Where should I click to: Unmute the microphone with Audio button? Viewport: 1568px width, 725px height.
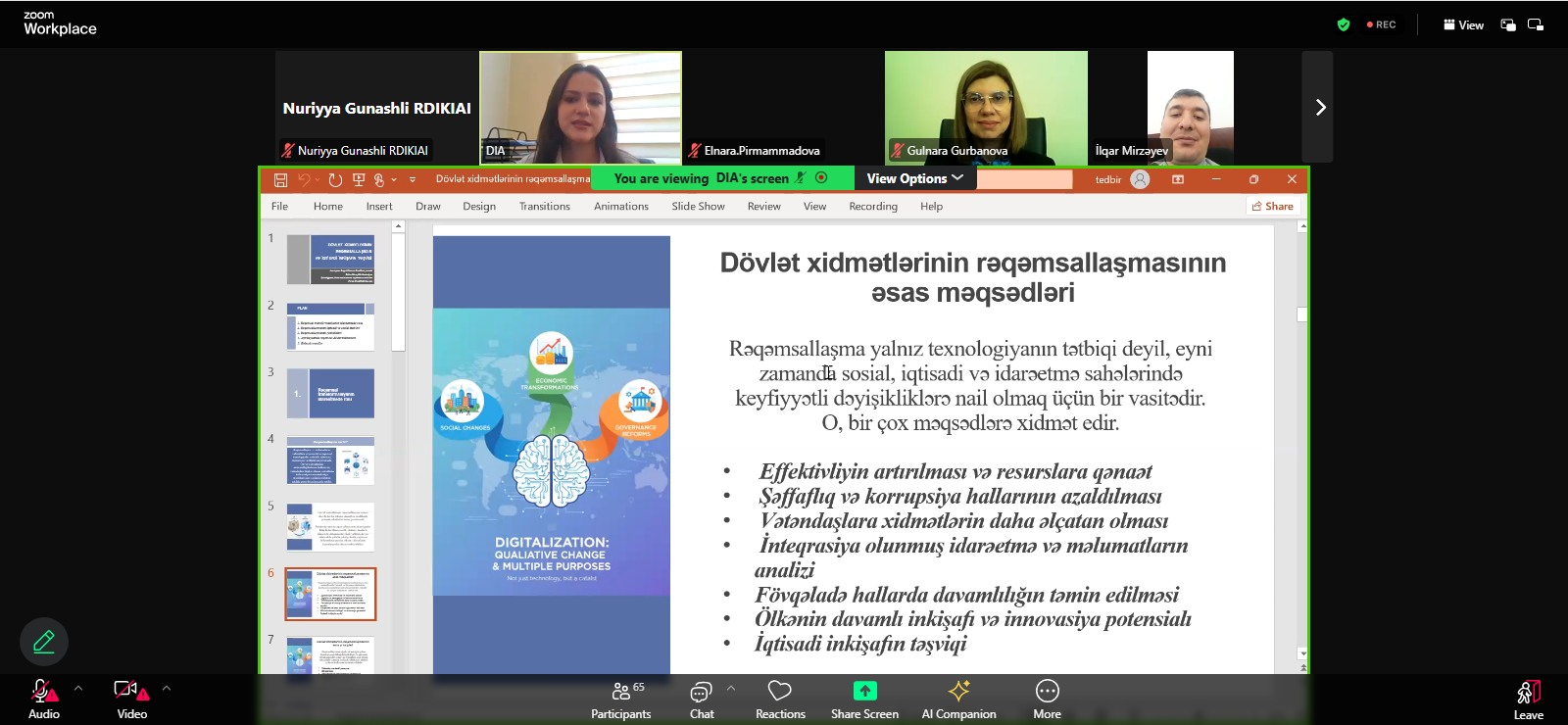[x=44, y=700]
